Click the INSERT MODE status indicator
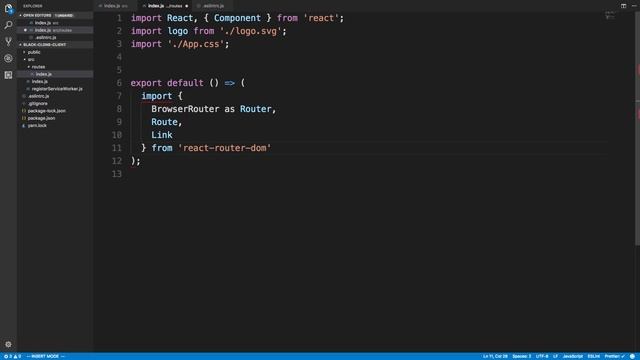640x360 pixels. pos(45,356)
